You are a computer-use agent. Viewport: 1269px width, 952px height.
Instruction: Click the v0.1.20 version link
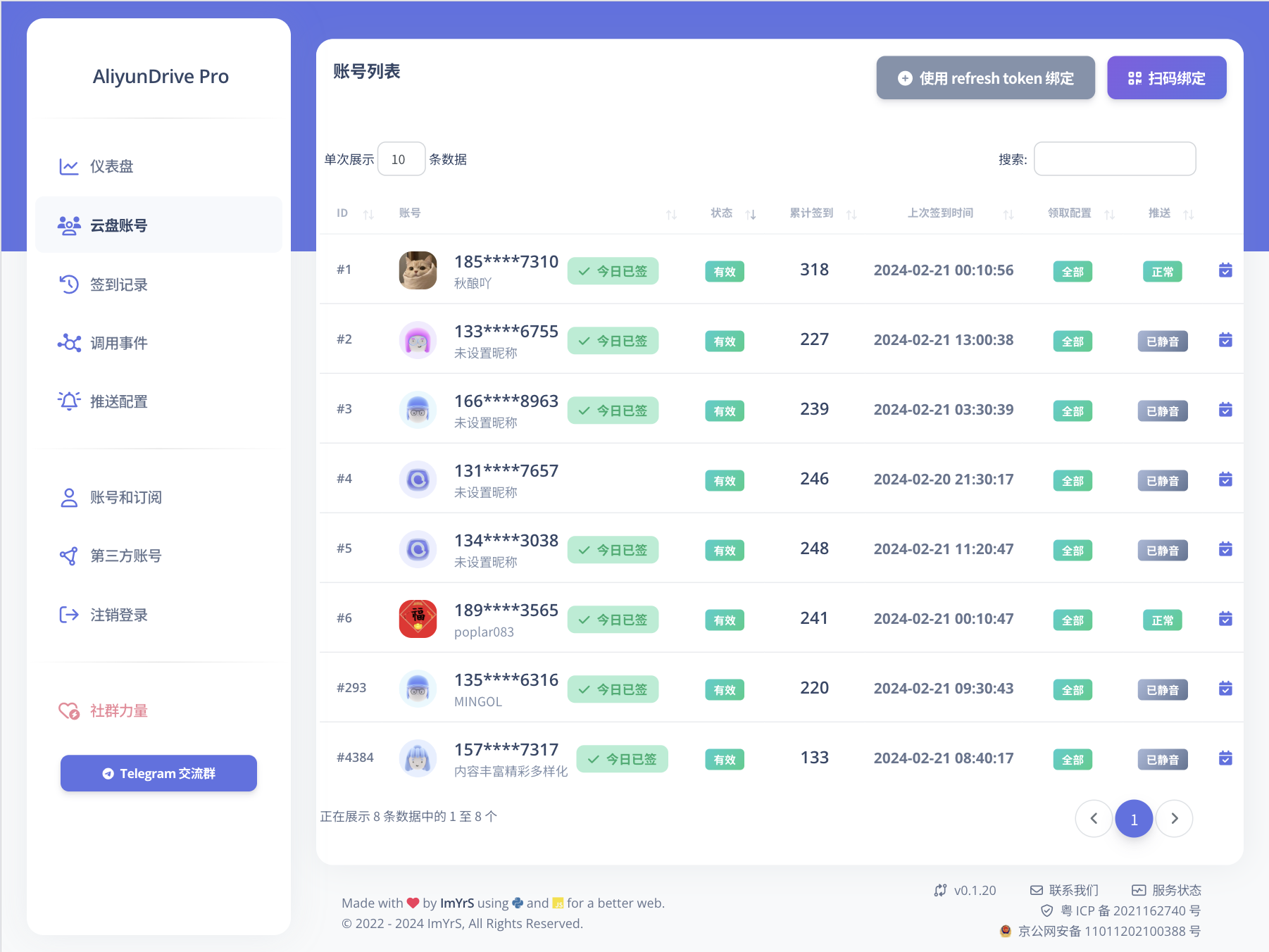point(965,890)
